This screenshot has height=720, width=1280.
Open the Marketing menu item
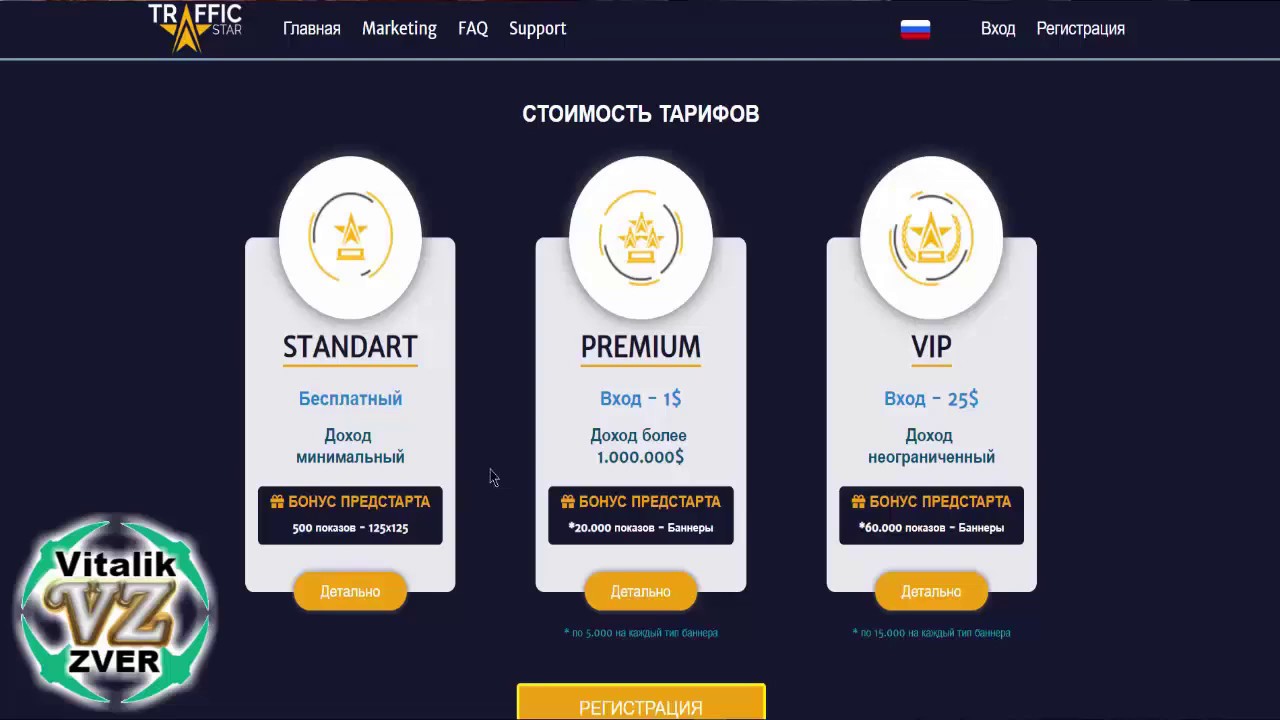399,29
